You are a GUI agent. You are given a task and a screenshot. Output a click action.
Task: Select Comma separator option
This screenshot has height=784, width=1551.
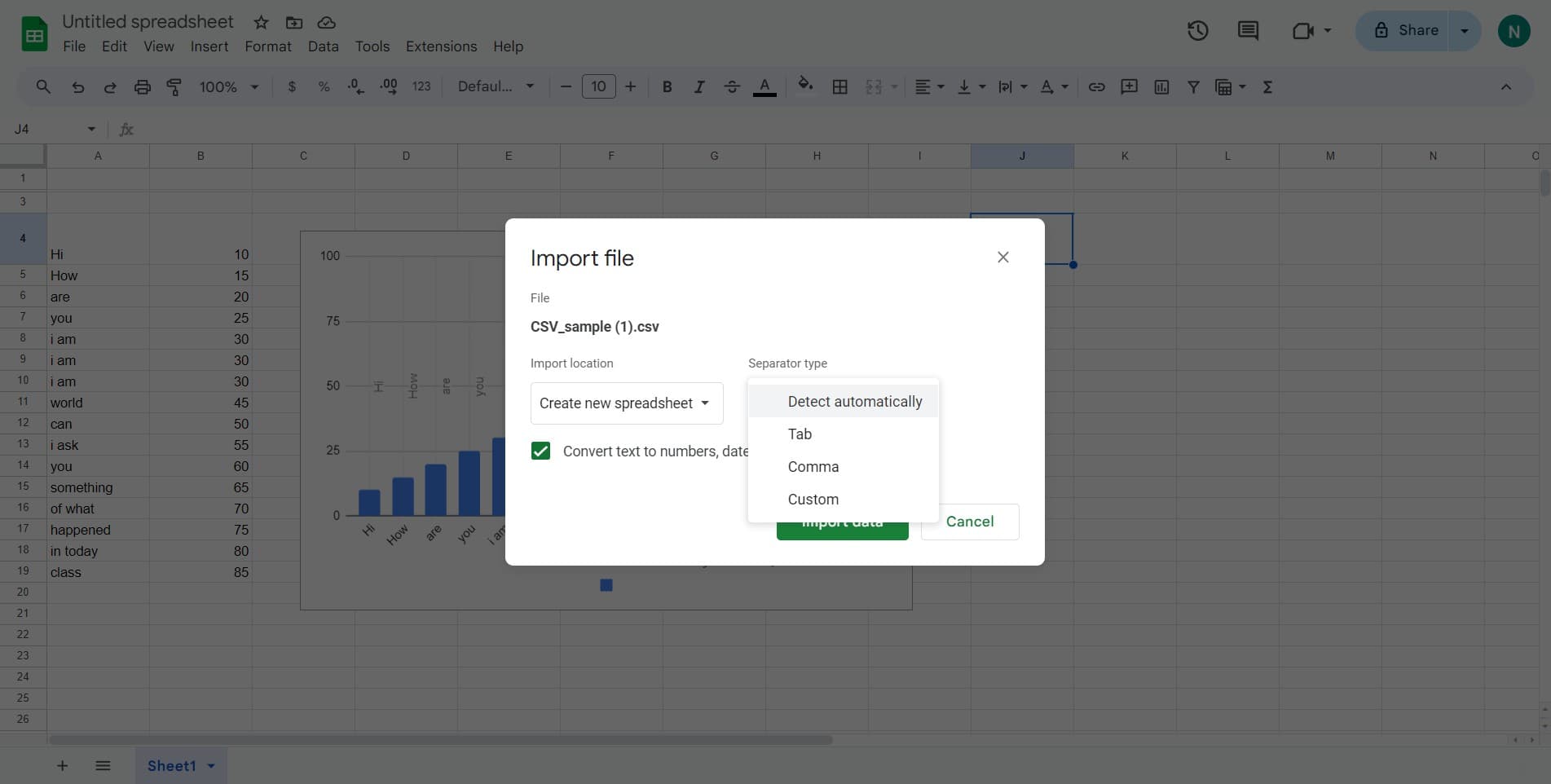point(813,467)
